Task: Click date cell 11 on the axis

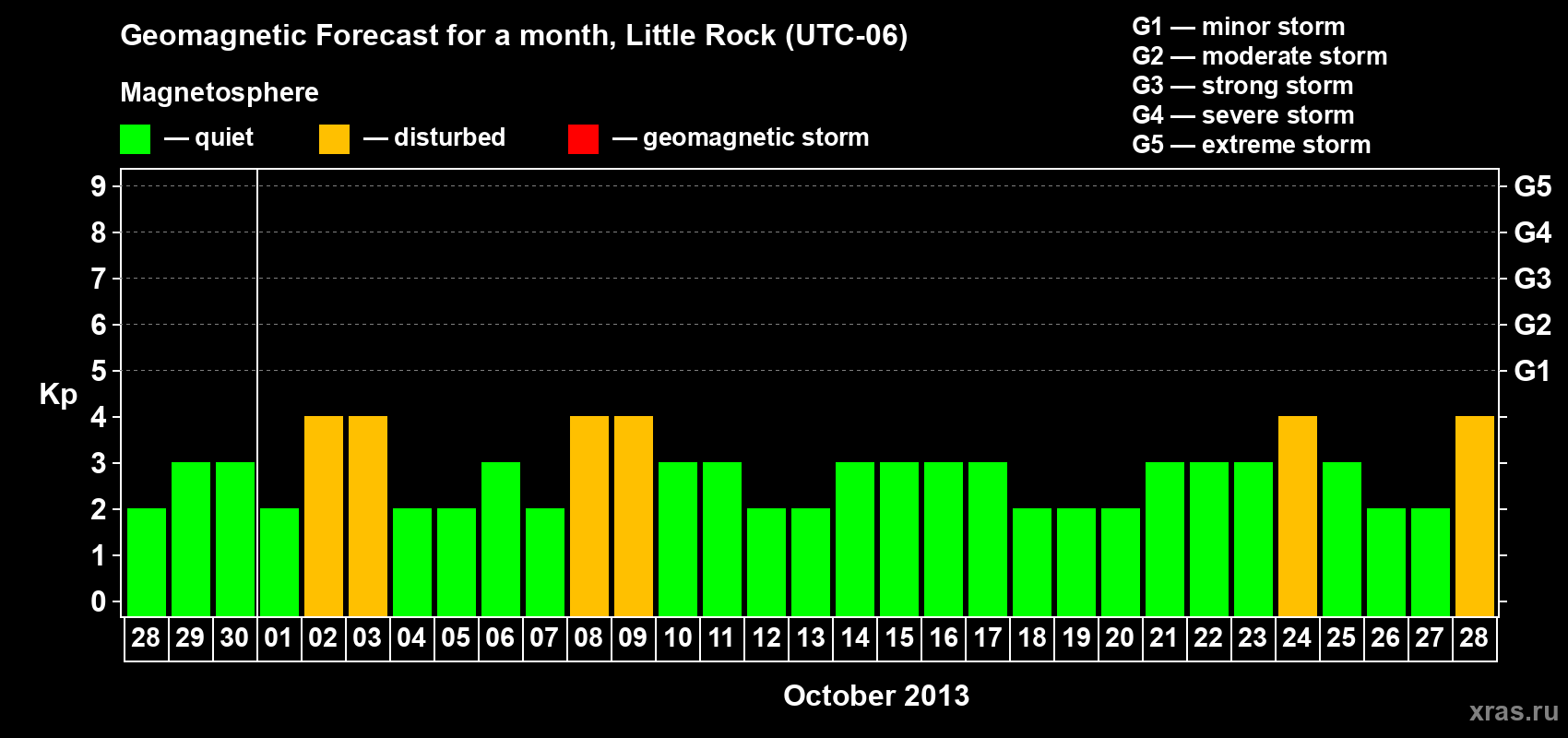Action: 721,638
